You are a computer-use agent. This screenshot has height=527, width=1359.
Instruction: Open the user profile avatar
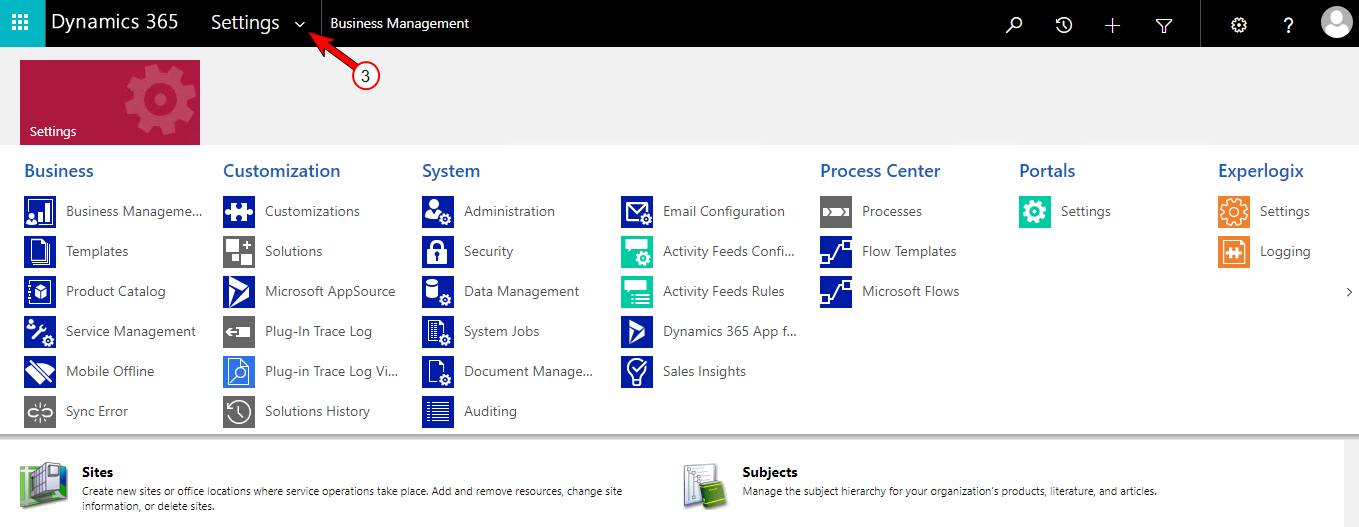click(1337, 22)
